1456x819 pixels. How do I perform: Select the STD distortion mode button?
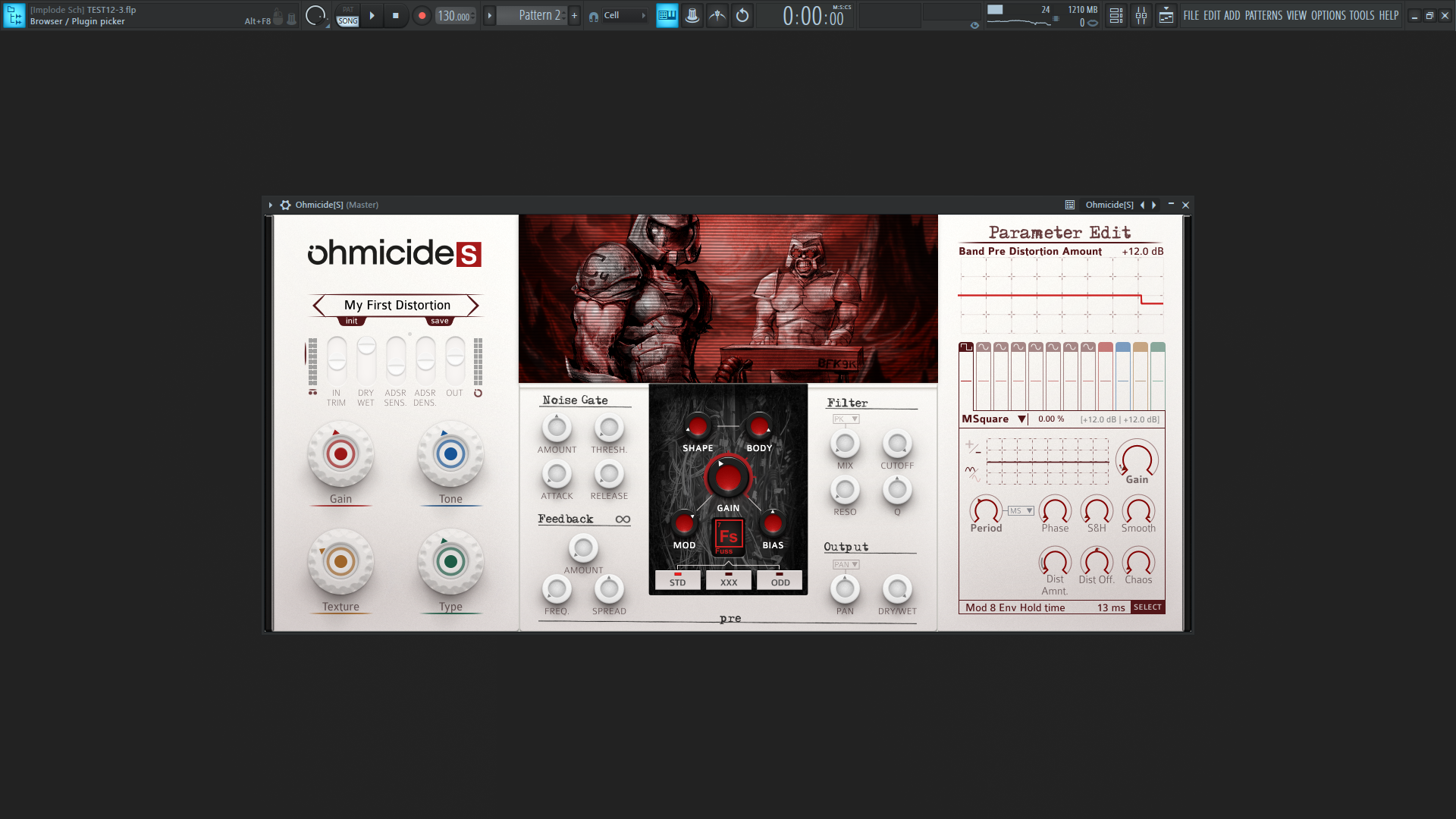pos(678,580)
